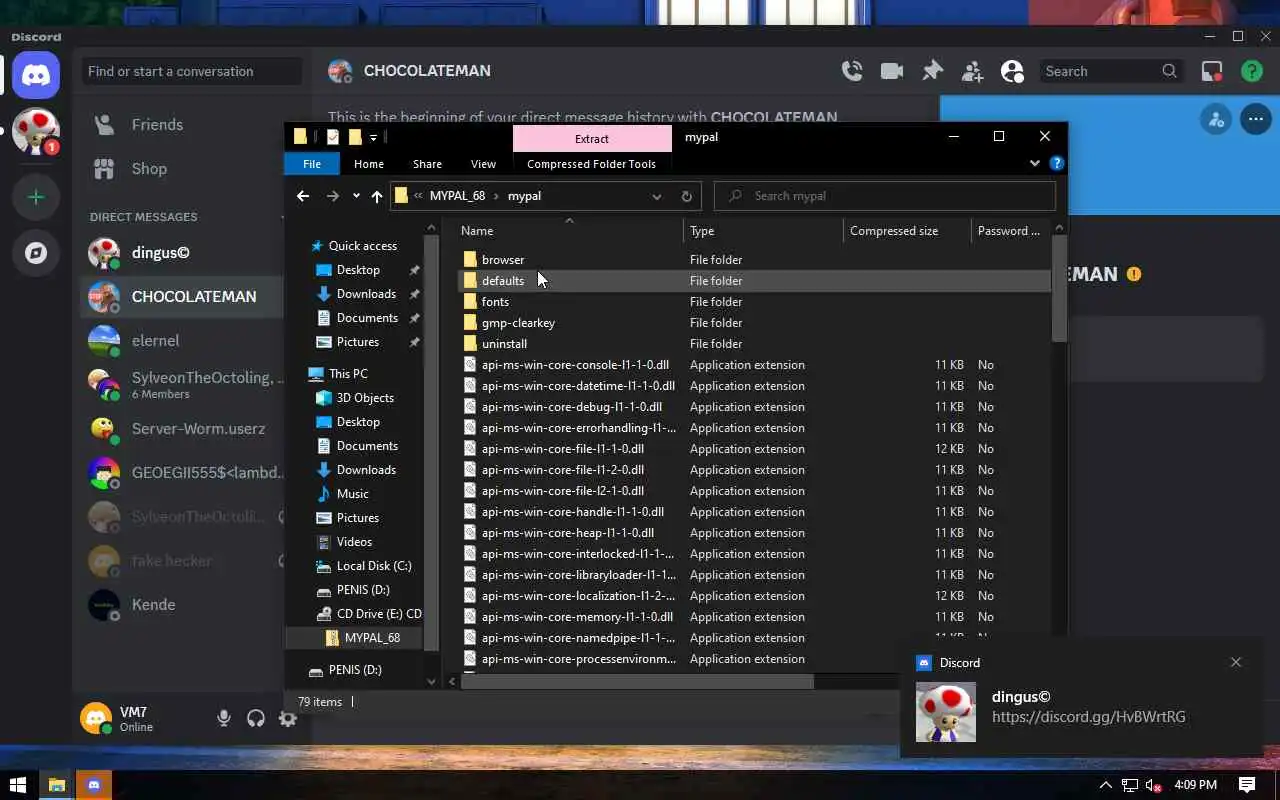
Task: Open Windows Start menu
Action: (x=18, y=785)
